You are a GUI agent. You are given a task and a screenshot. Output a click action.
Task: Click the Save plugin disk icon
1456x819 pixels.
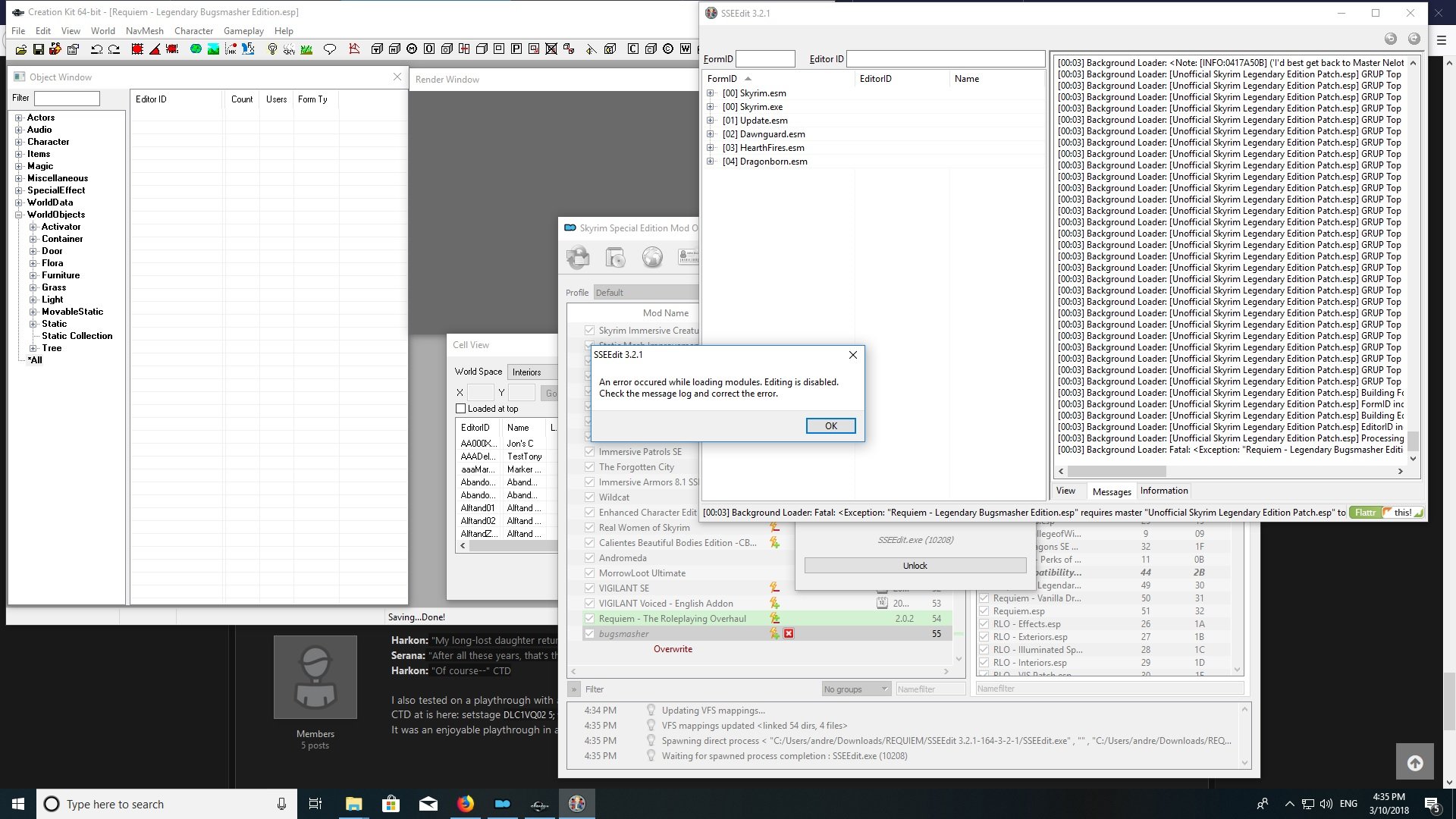(x=38, y=49)
